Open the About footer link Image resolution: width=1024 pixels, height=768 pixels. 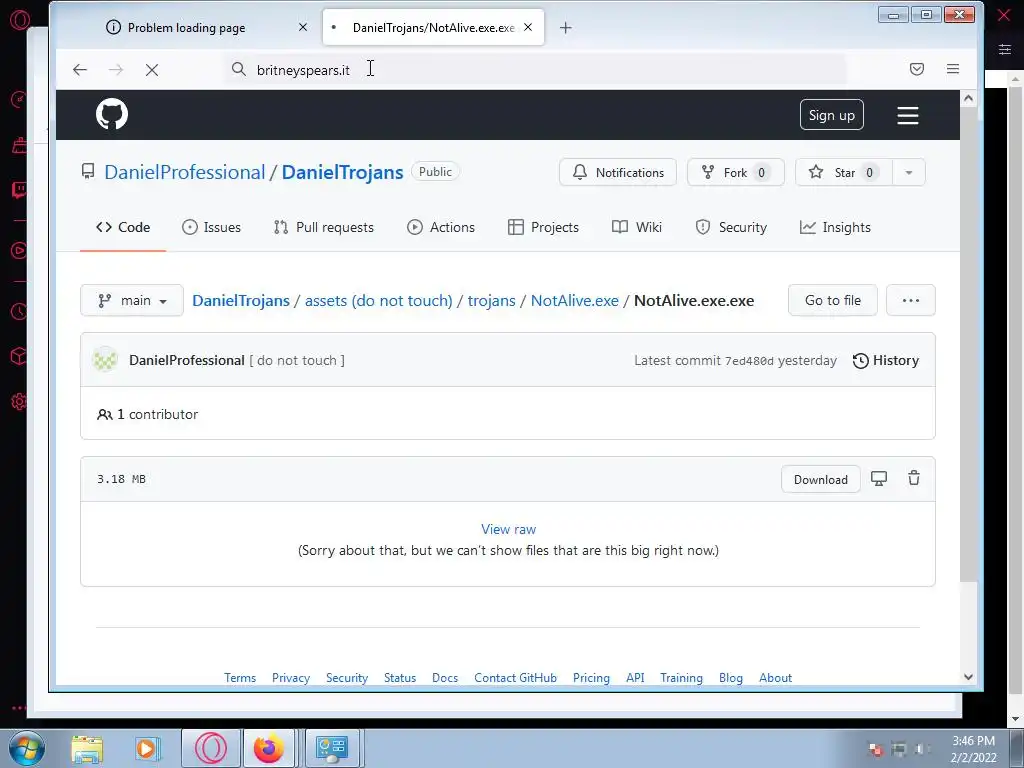pyautogui.click(x=775, y=678)
